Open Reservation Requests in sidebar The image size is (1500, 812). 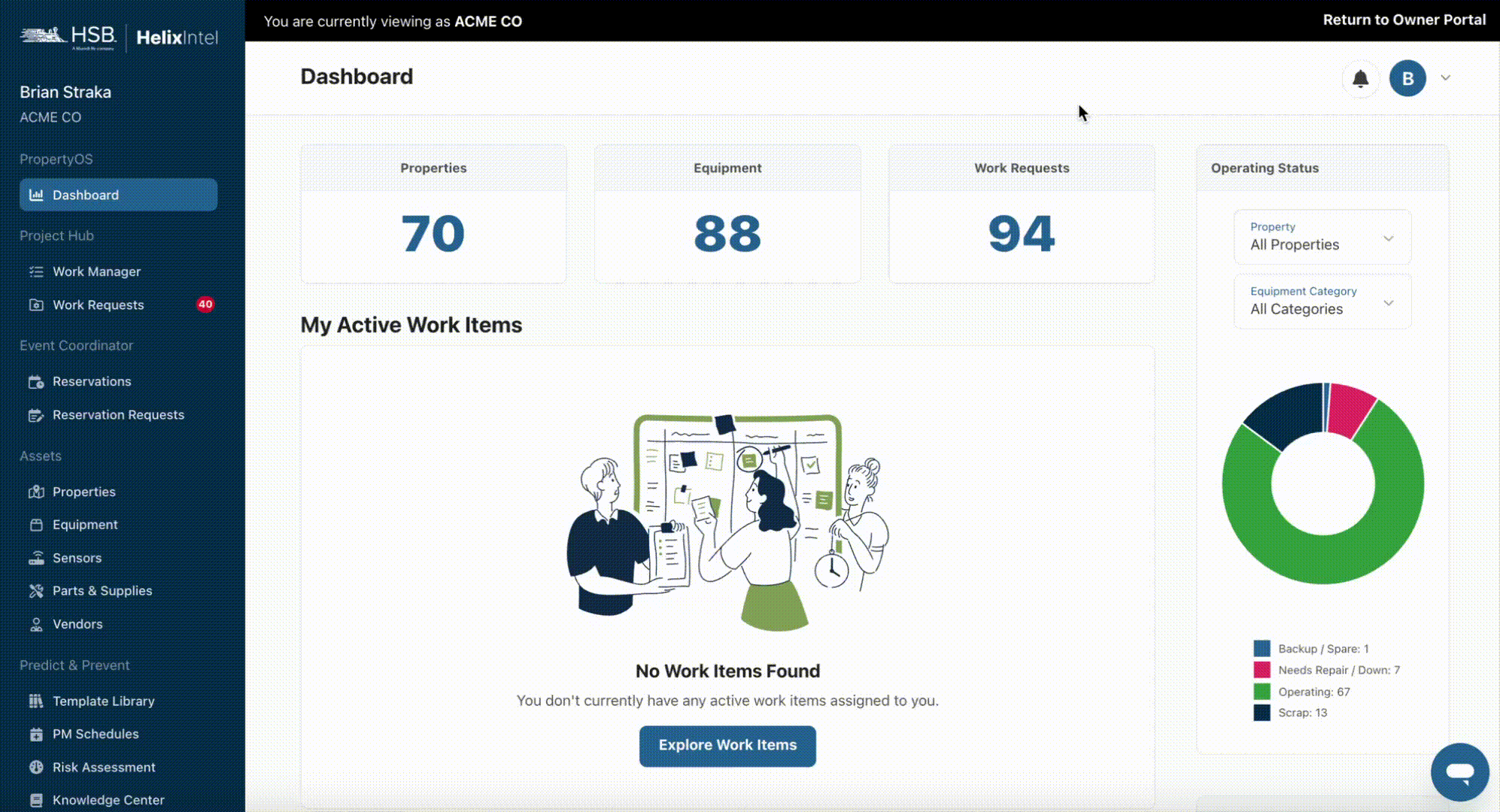point(119,414)
